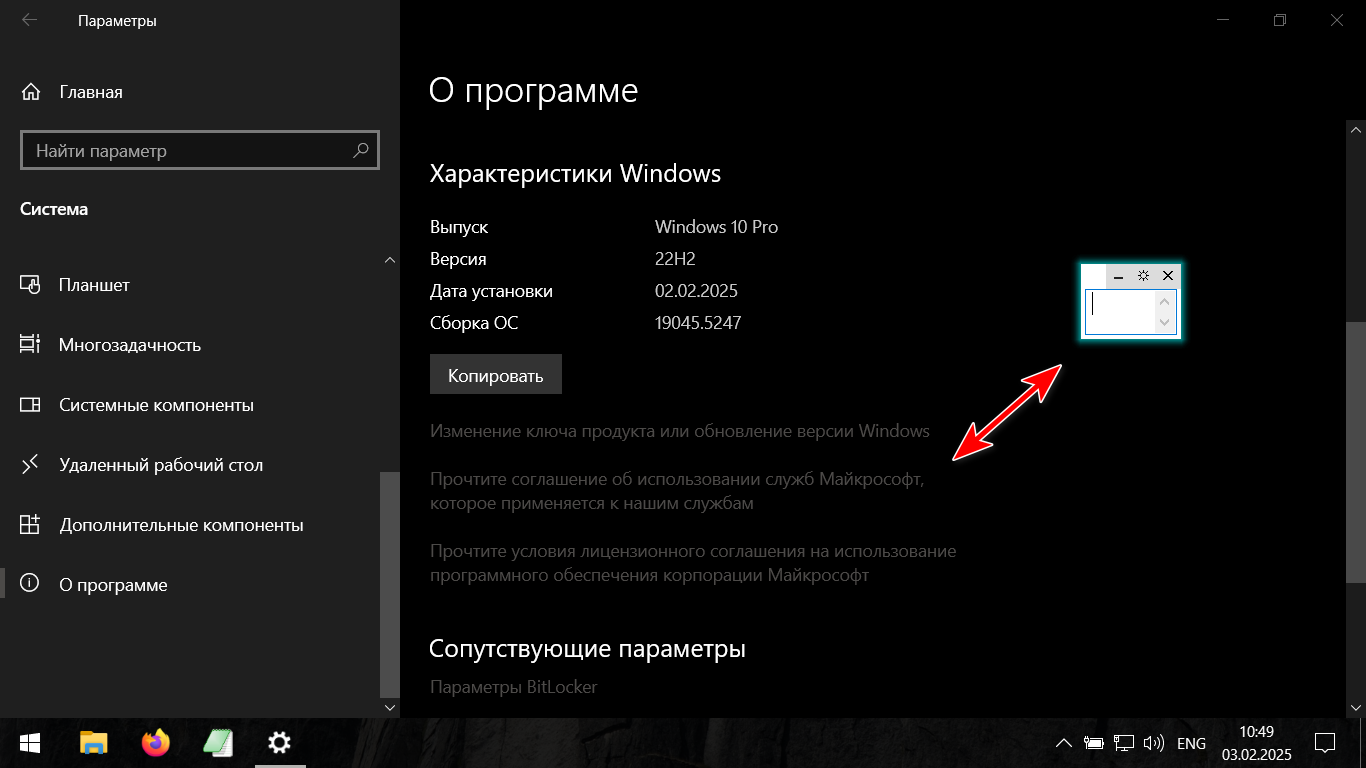1366x768 pixels.
Task: Click the sidebar scroll-down arrow
Action: pyautogui.click(x=390, y=706)
